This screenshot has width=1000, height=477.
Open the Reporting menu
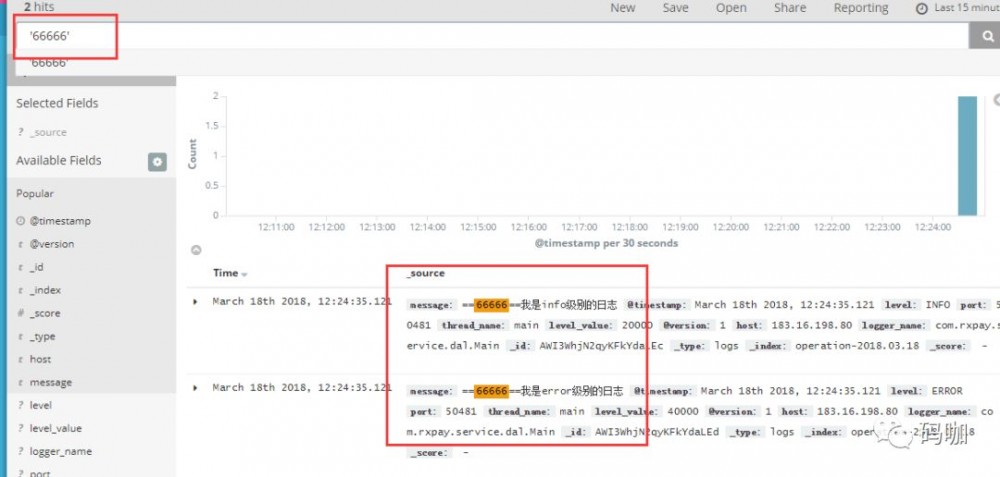[x=861, y=8]
